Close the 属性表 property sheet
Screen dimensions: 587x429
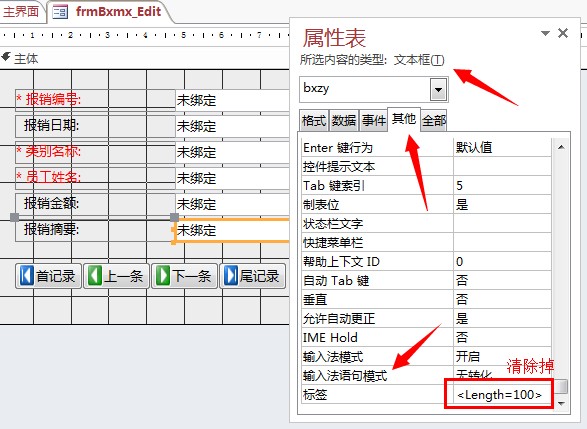(x=563, y=33)
